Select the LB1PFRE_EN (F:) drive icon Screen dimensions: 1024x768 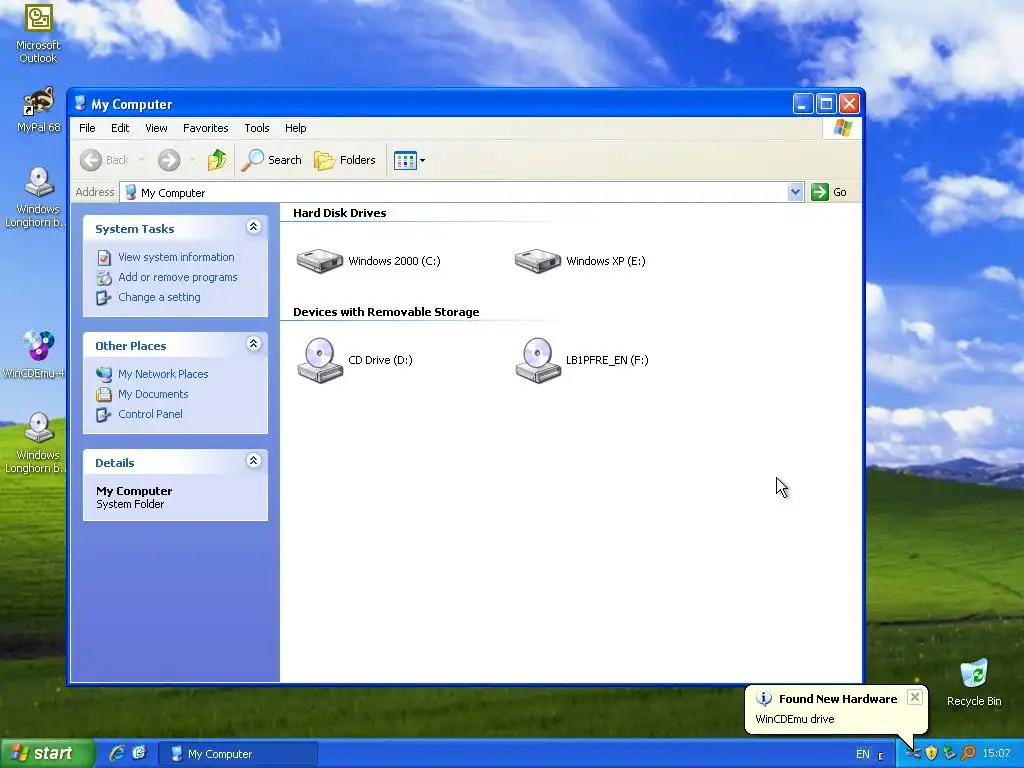coord(538,360)
